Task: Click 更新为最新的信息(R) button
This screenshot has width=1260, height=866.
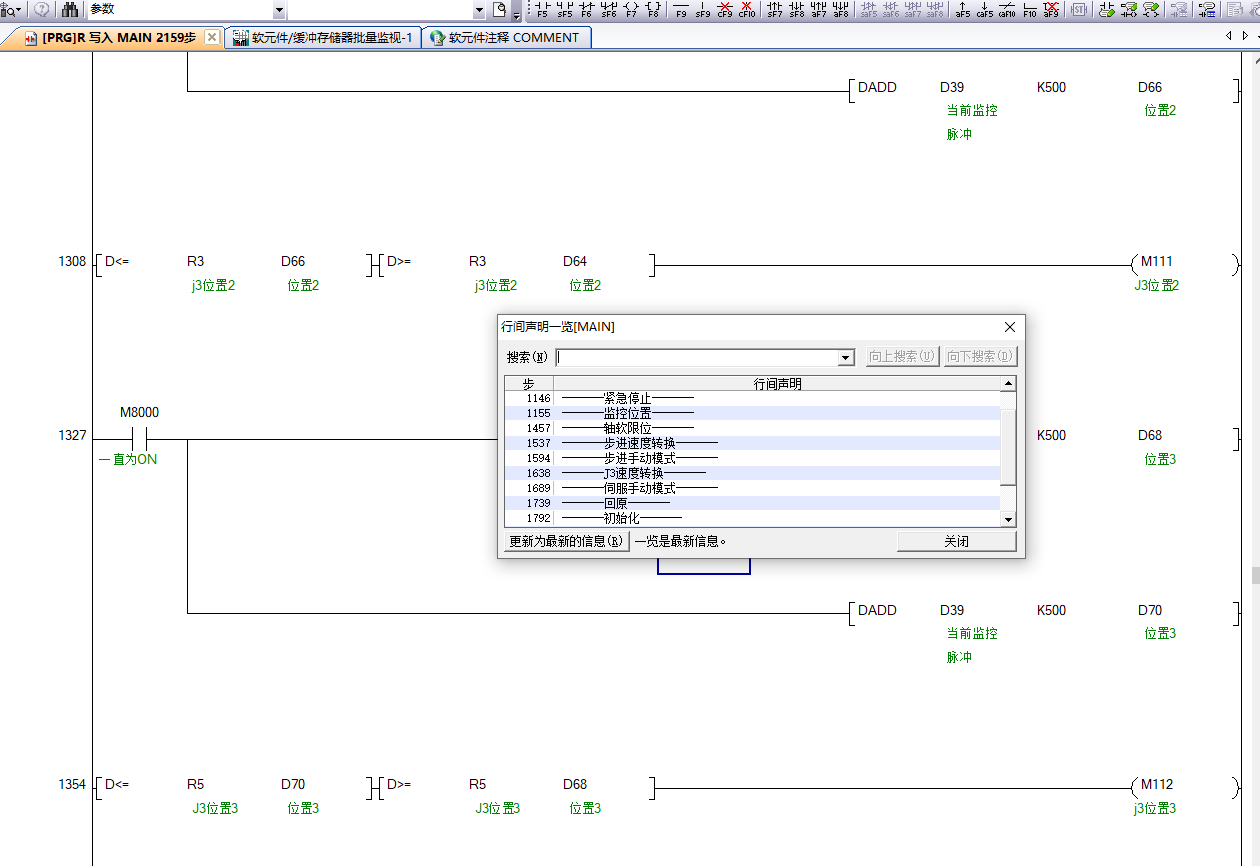Action: [566, 541]
